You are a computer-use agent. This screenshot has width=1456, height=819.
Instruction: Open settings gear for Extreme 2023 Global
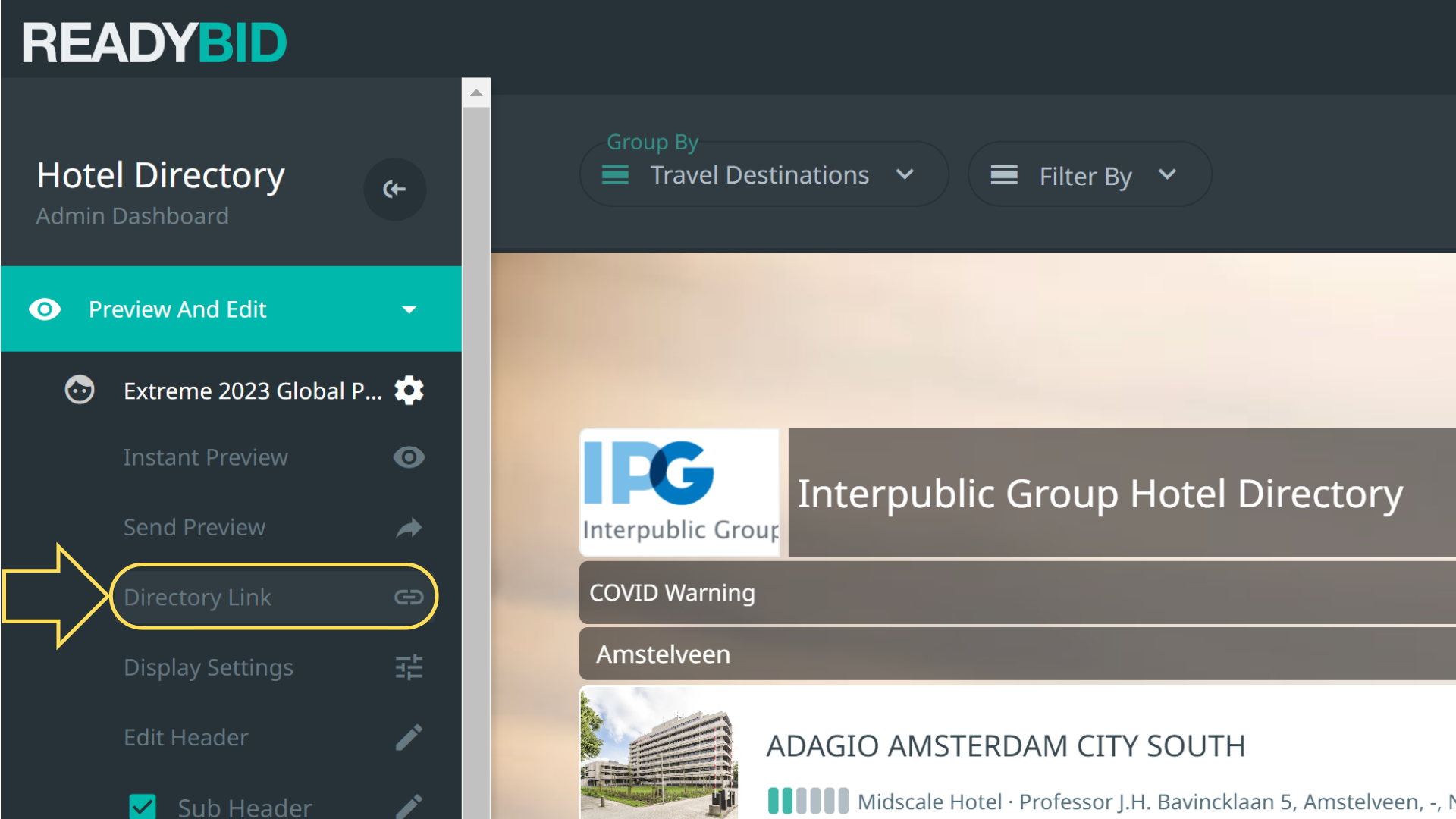pos(409,391)
